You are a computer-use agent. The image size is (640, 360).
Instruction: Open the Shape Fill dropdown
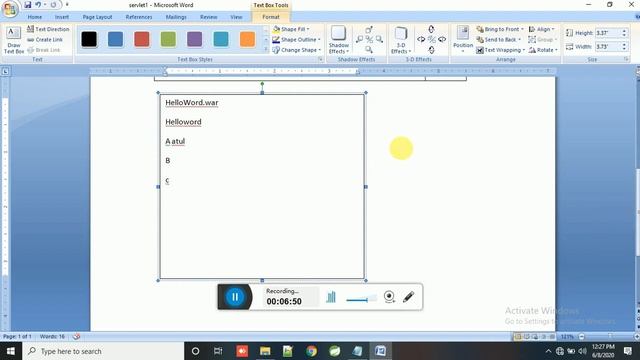point(291,29)
